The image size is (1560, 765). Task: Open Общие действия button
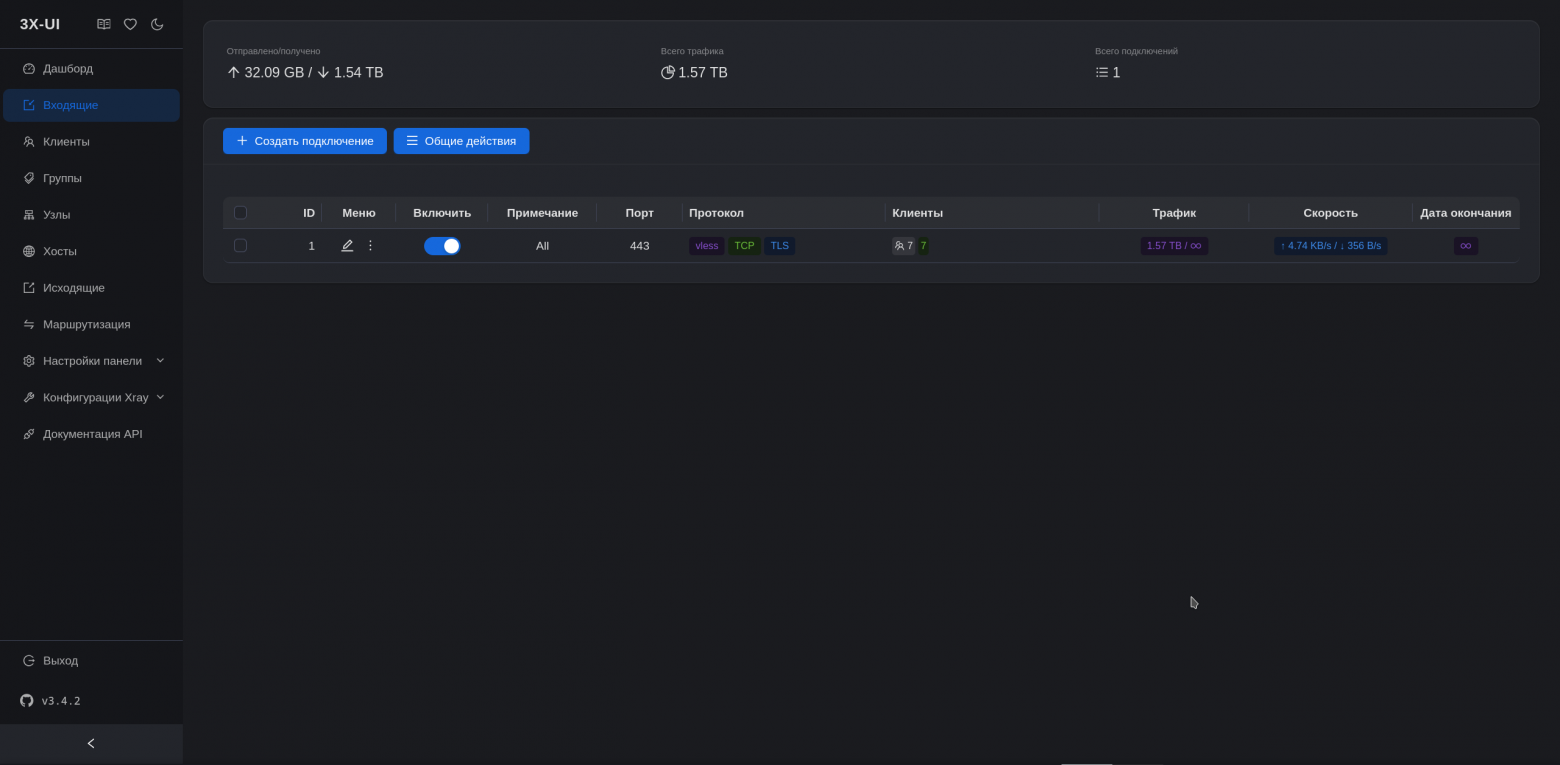click(461, 141)
